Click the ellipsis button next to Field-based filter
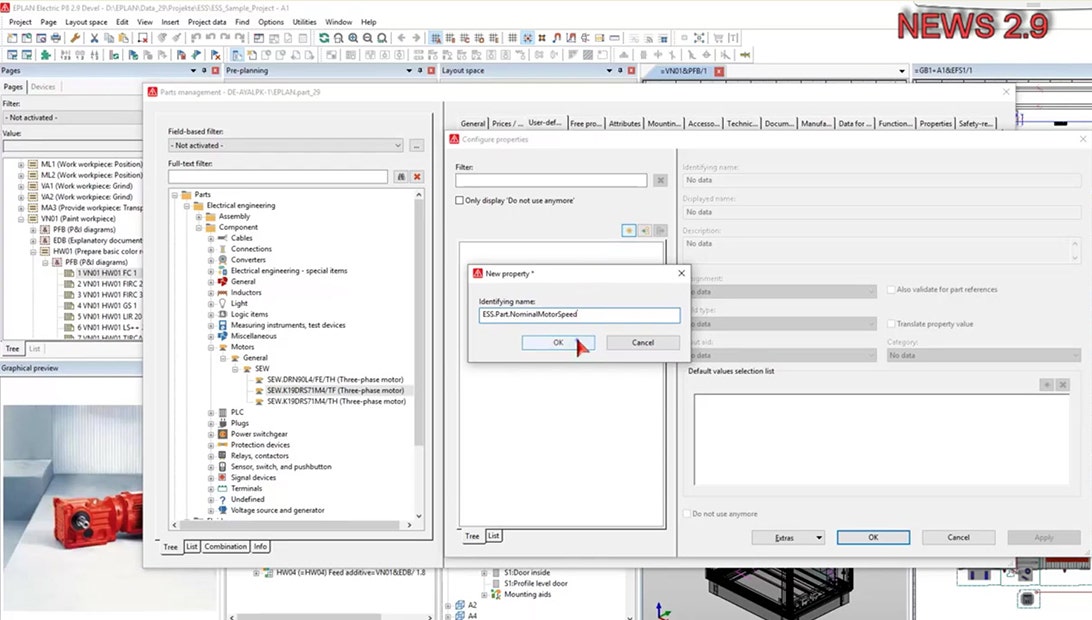Viewport: 1092px width, 620px height. click(417, 146)
